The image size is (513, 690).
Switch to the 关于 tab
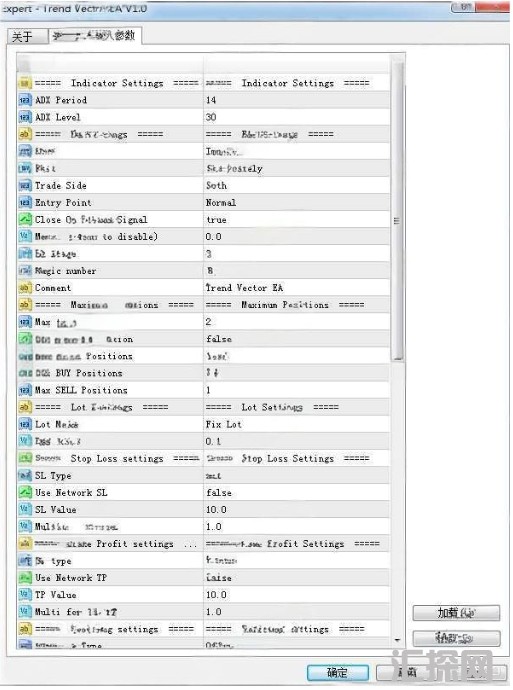[26, 36]
